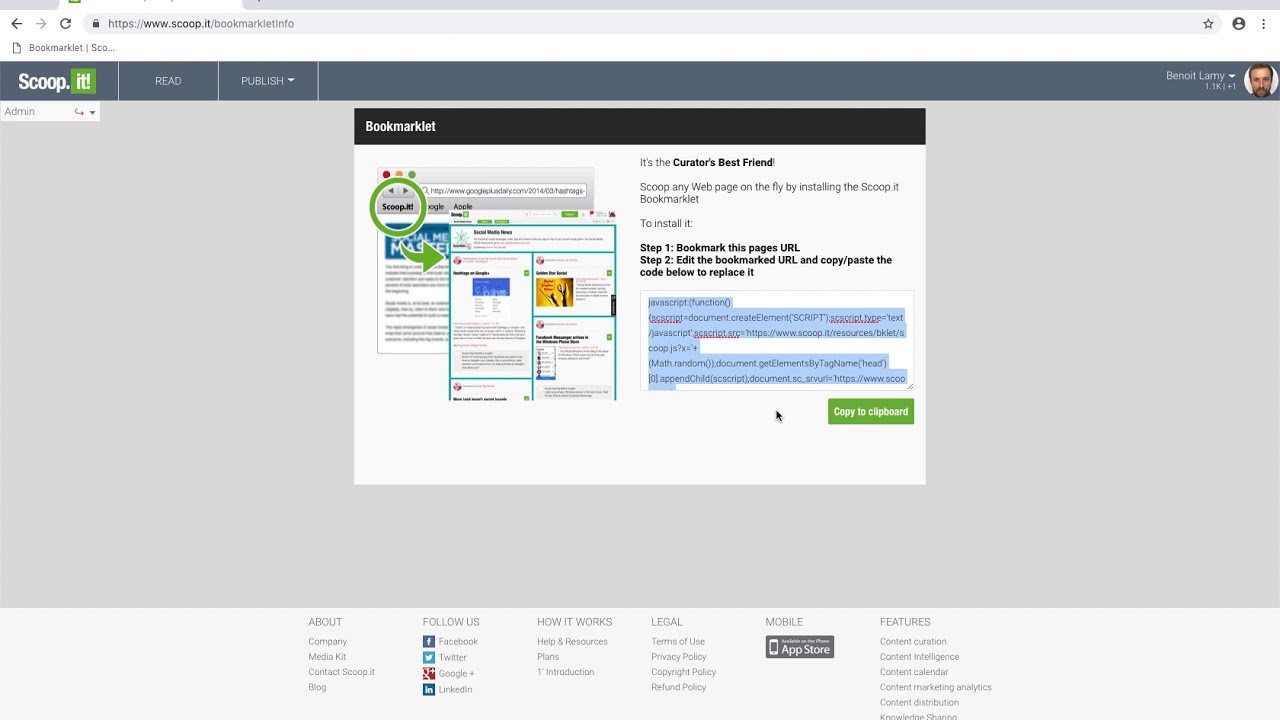Expand the Benoit Lamy account dropdown
Image resolution: width=1280 pixels, height=720 pixels.
1200,76
